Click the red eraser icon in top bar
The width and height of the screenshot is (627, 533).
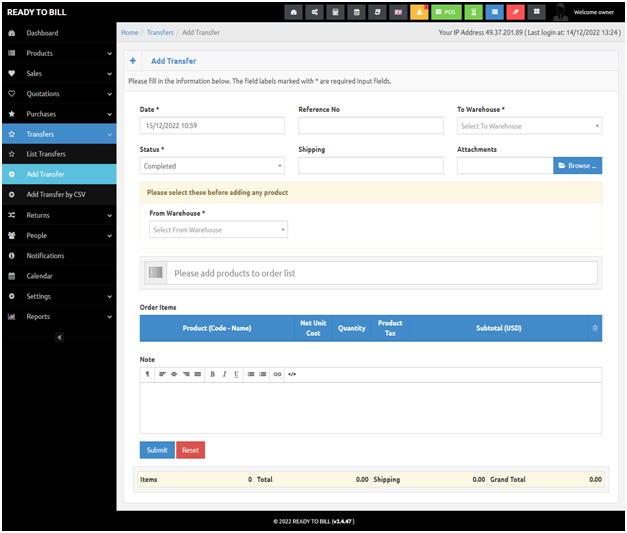pyautogui.click(x=515, y=12)
